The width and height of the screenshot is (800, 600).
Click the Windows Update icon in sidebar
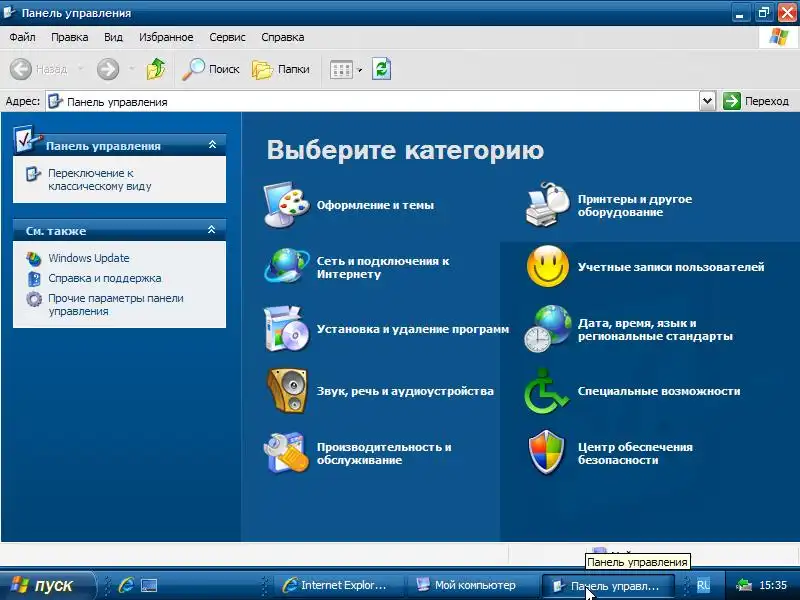coord(34,258)
